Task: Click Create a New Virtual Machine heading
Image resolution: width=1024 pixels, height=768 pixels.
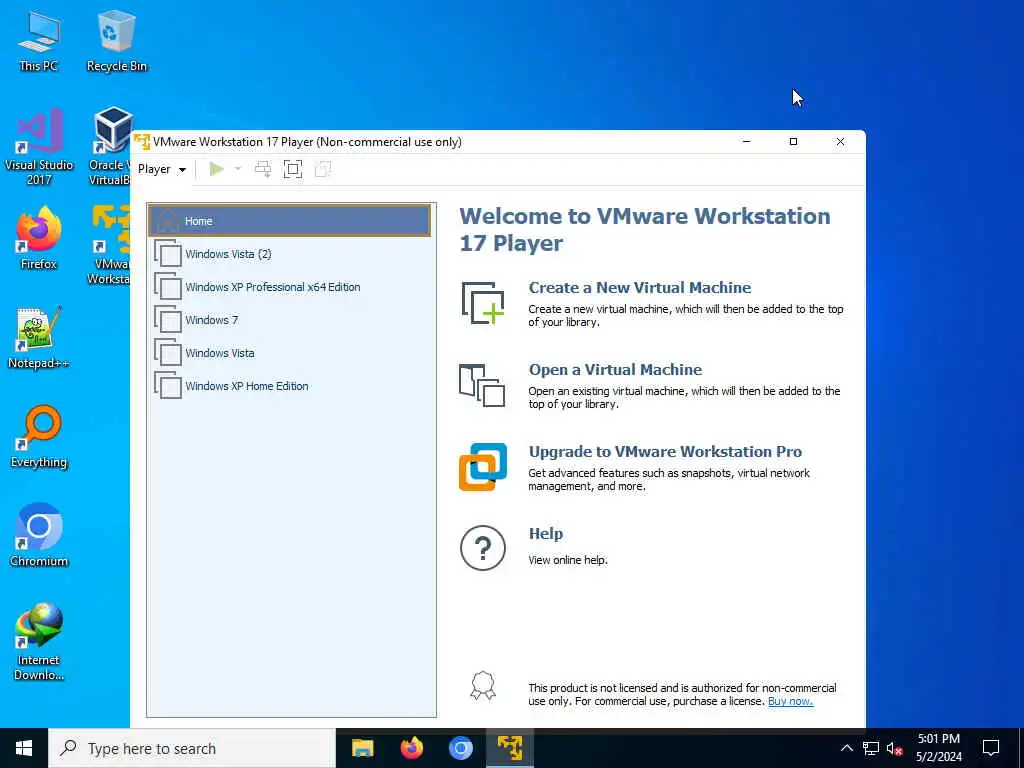Action: click(639, 287)
